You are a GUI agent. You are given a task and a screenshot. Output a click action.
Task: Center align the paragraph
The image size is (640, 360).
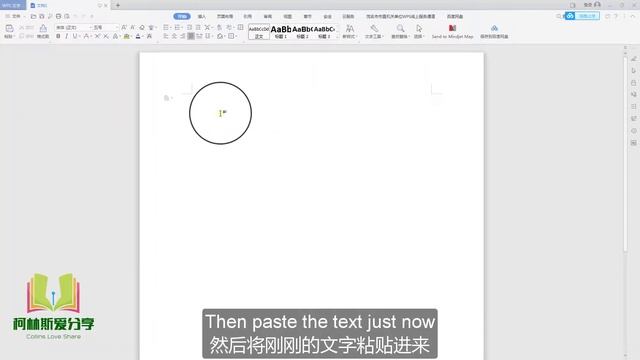(x=174, y=36)
